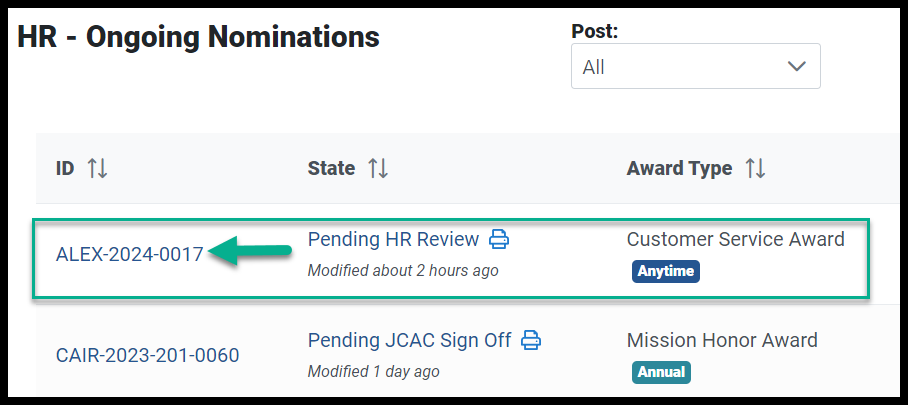The height and width of the screenshot is (405, 908).
Task: Click the Annual badge
Action: coord(661,373)
